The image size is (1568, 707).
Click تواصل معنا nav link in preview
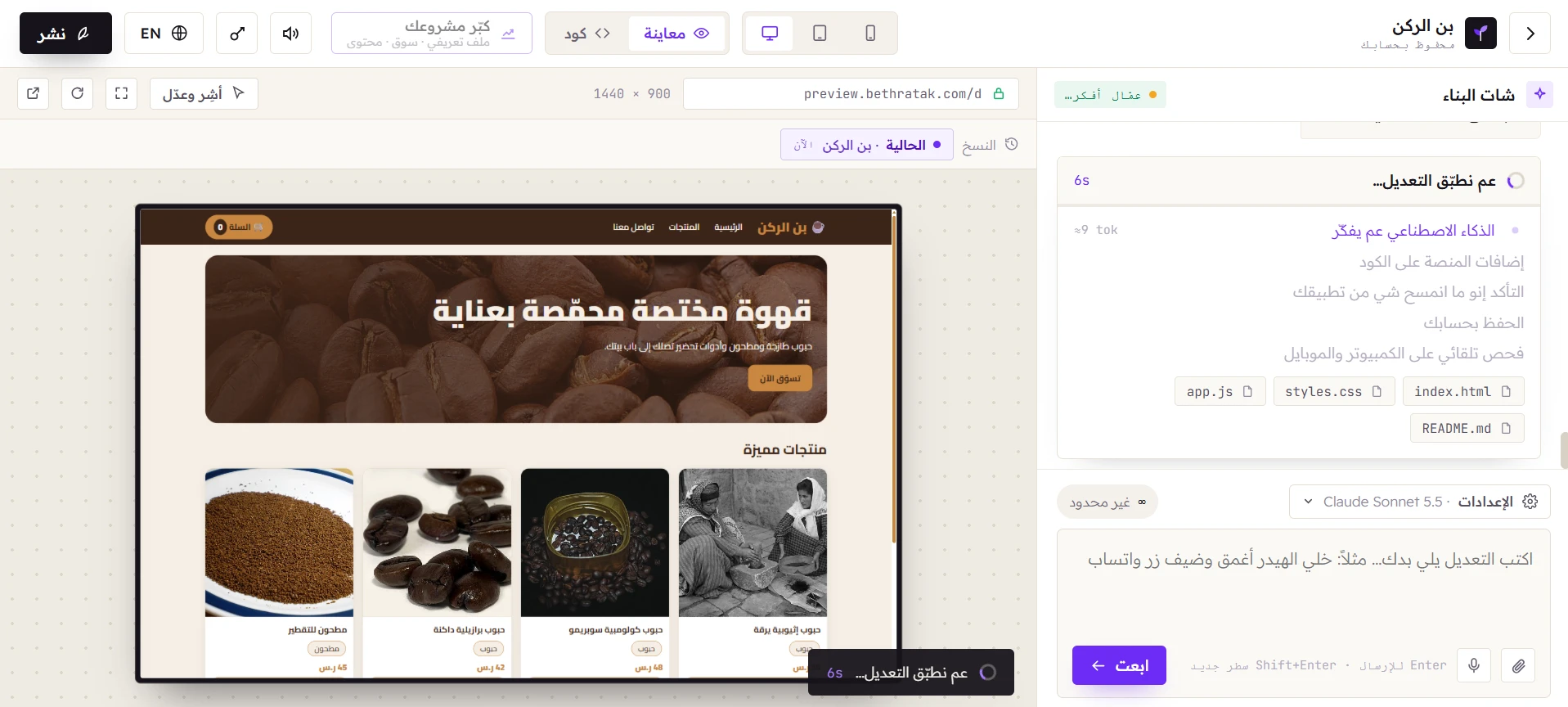click(x=634, y=227)
